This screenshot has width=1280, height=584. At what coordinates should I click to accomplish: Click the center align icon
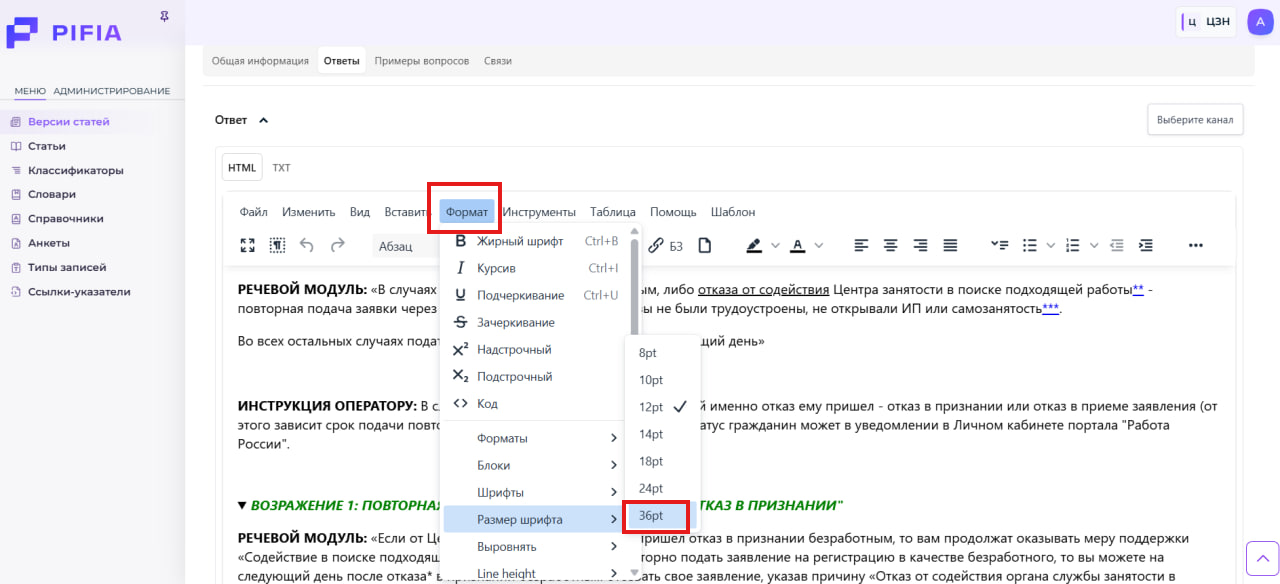[890, 245]
